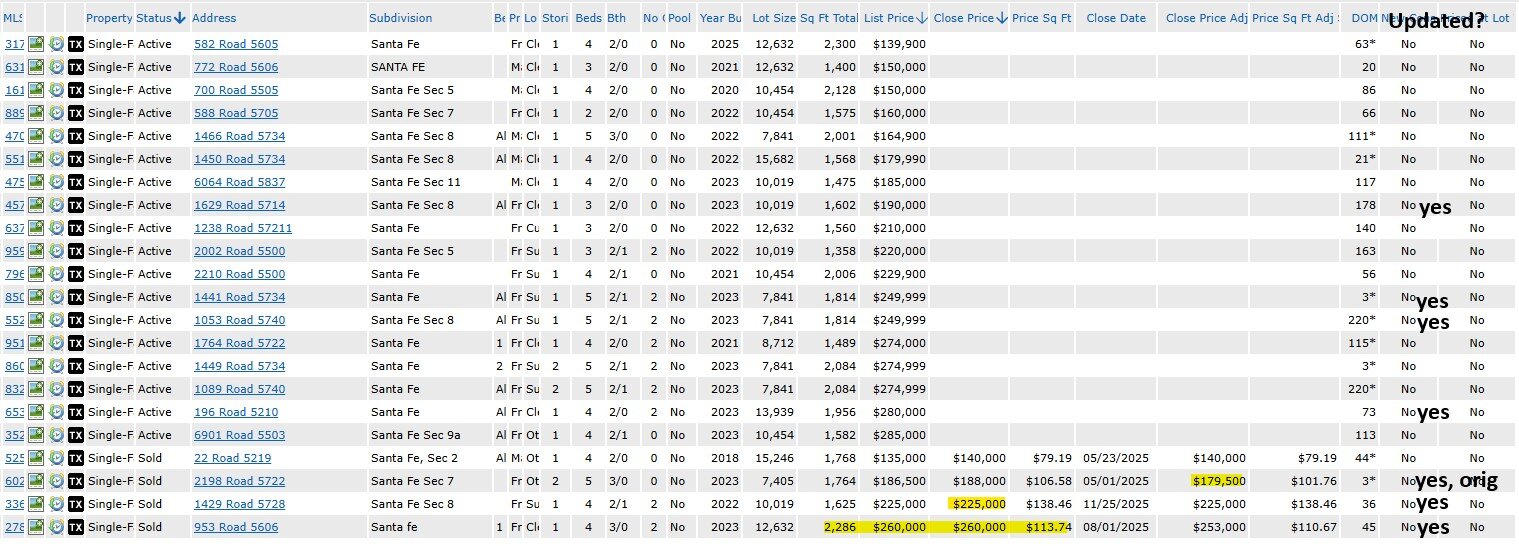Click highlighted $225,000 close price cell
This screenshot has width=1519, height=546.
pos(977,504)
